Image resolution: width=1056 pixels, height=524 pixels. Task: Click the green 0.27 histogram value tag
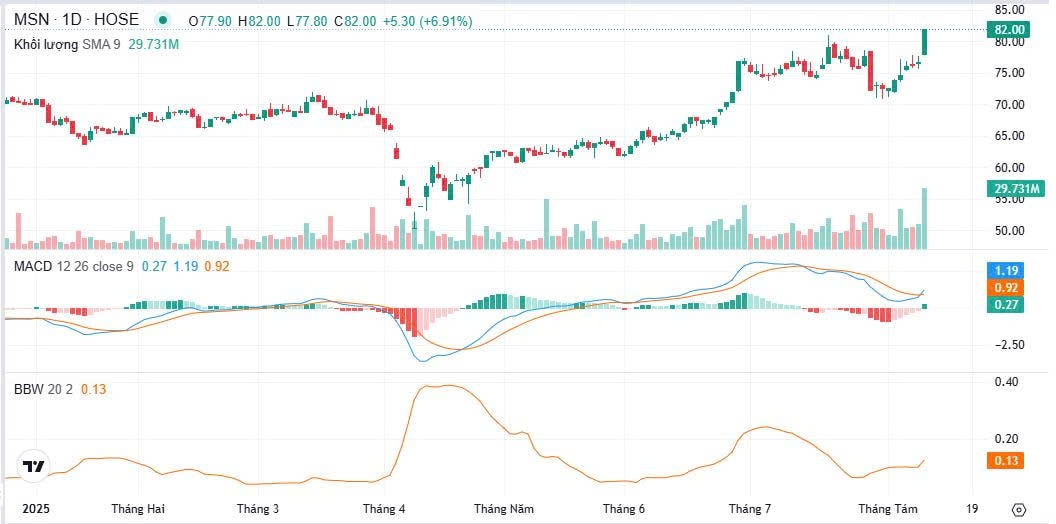click(x=1005, y=305)
